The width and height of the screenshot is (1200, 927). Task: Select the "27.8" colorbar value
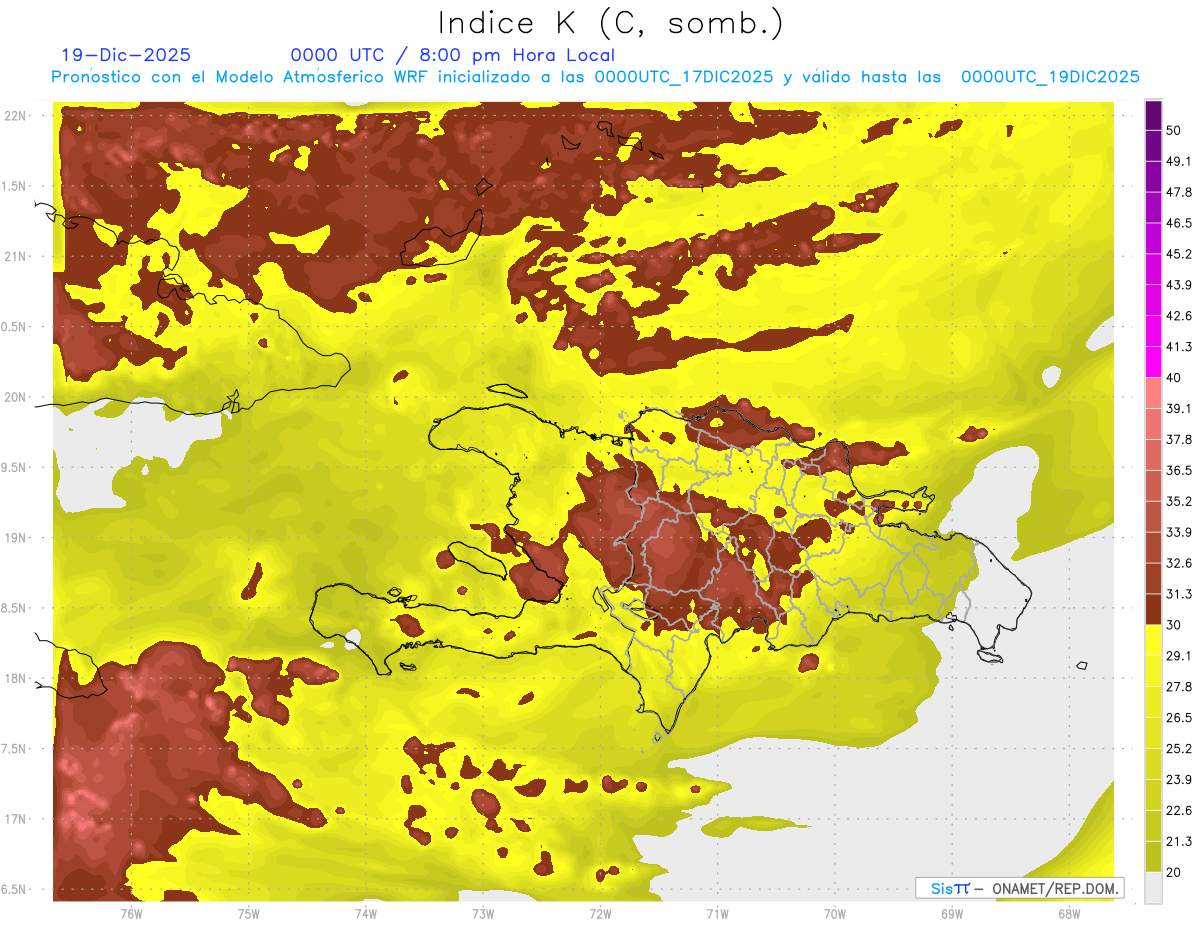click(1179, 687)
